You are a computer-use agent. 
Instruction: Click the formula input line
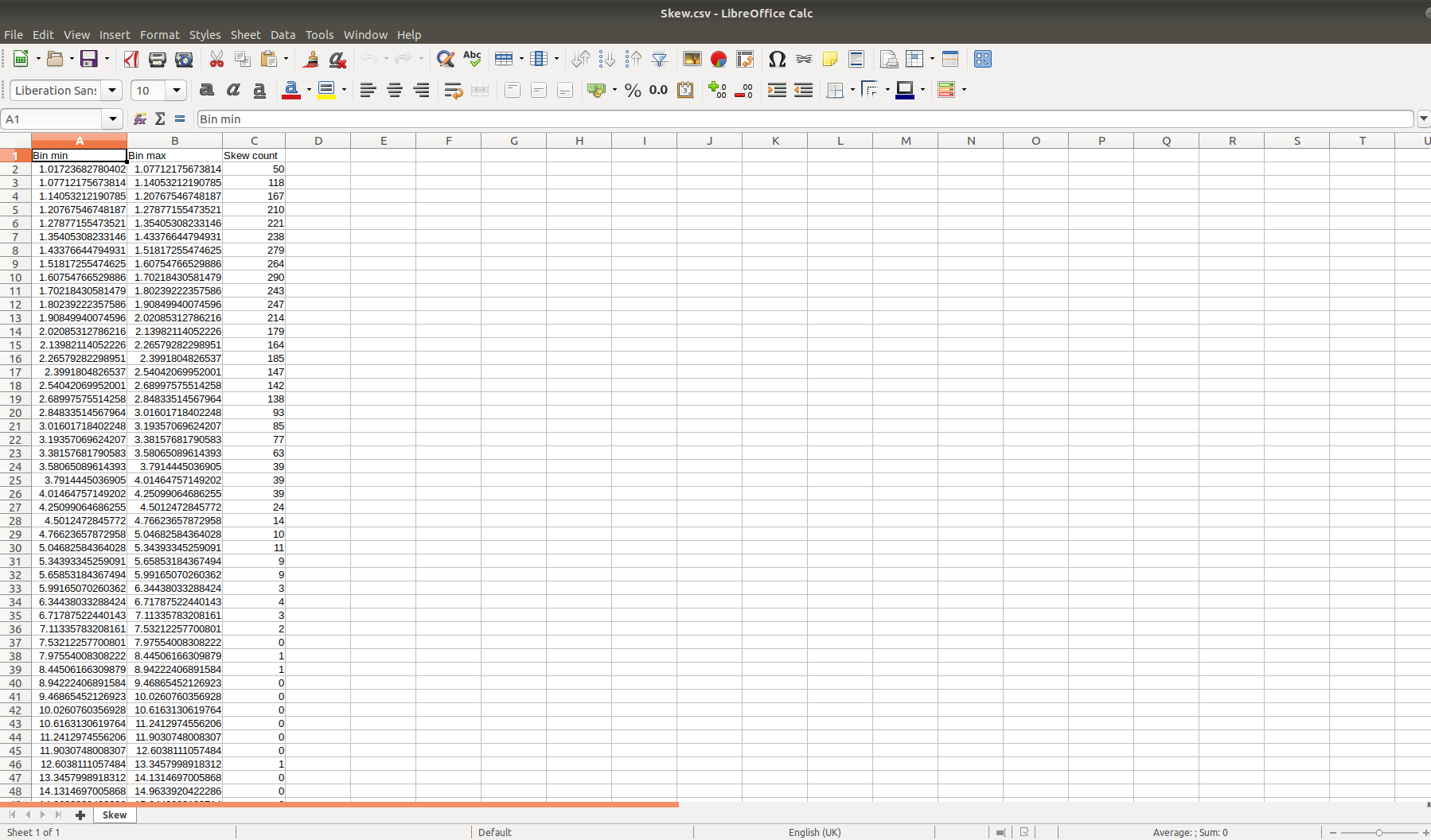coord(805,119)
